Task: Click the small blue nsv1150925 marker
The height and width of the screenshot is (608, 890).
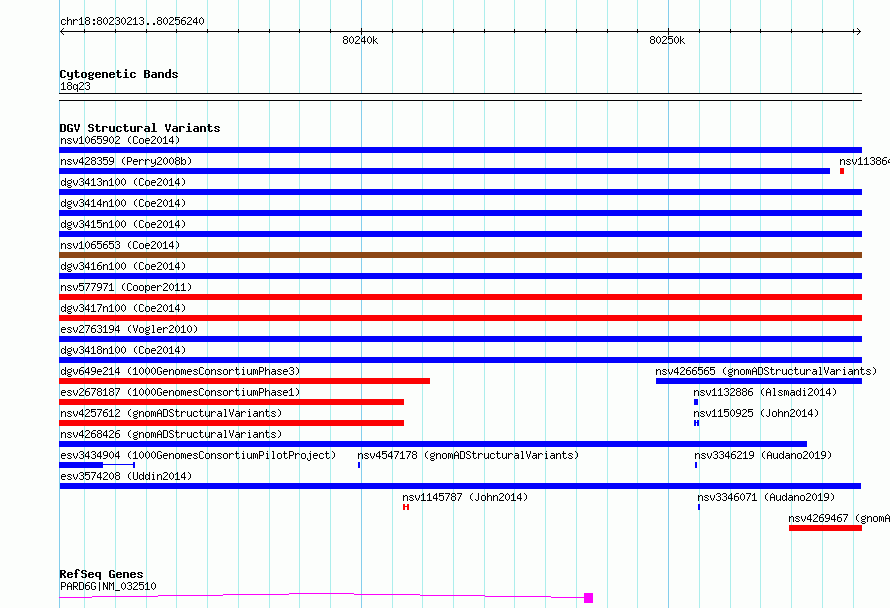Action: 696,423
